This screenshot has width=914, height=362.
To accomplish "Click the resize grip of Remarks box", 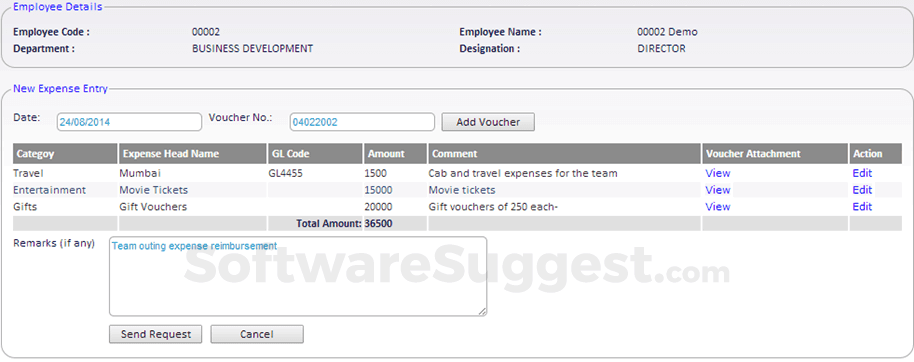I will click(482, 312).
